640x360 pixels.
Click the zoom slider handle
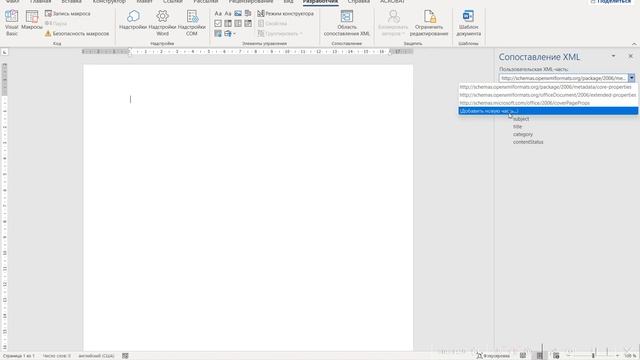593,356
